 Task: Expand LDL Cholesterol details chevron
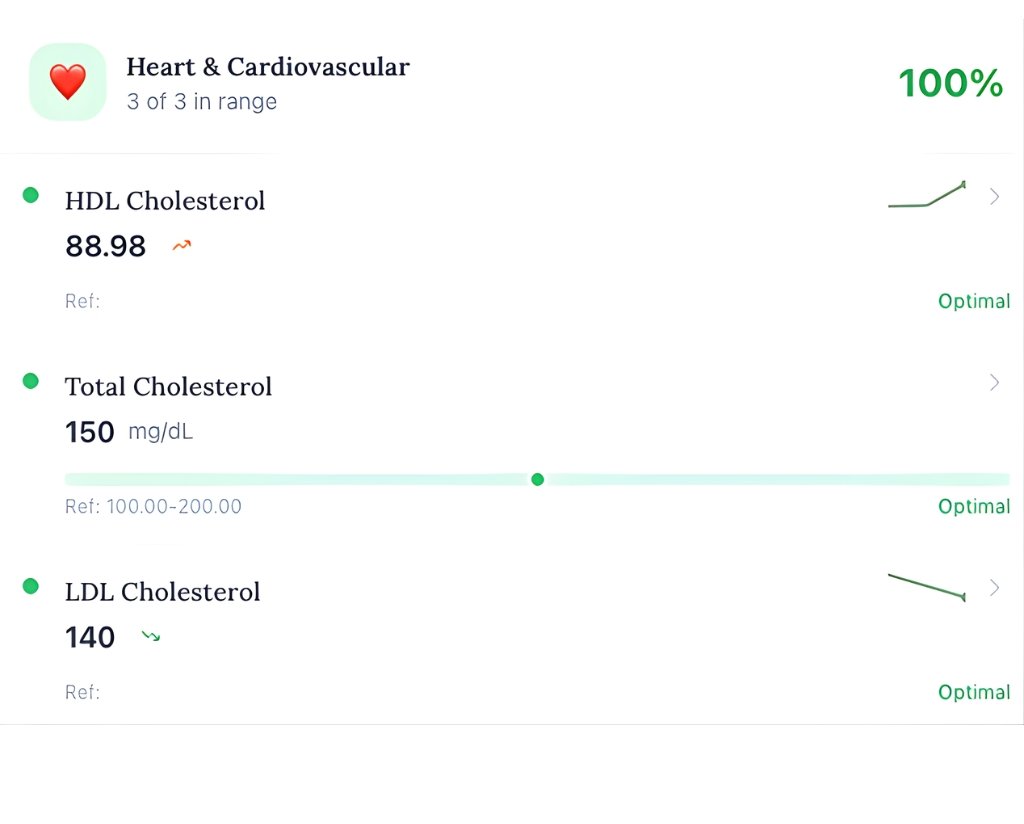coord(994,588)
